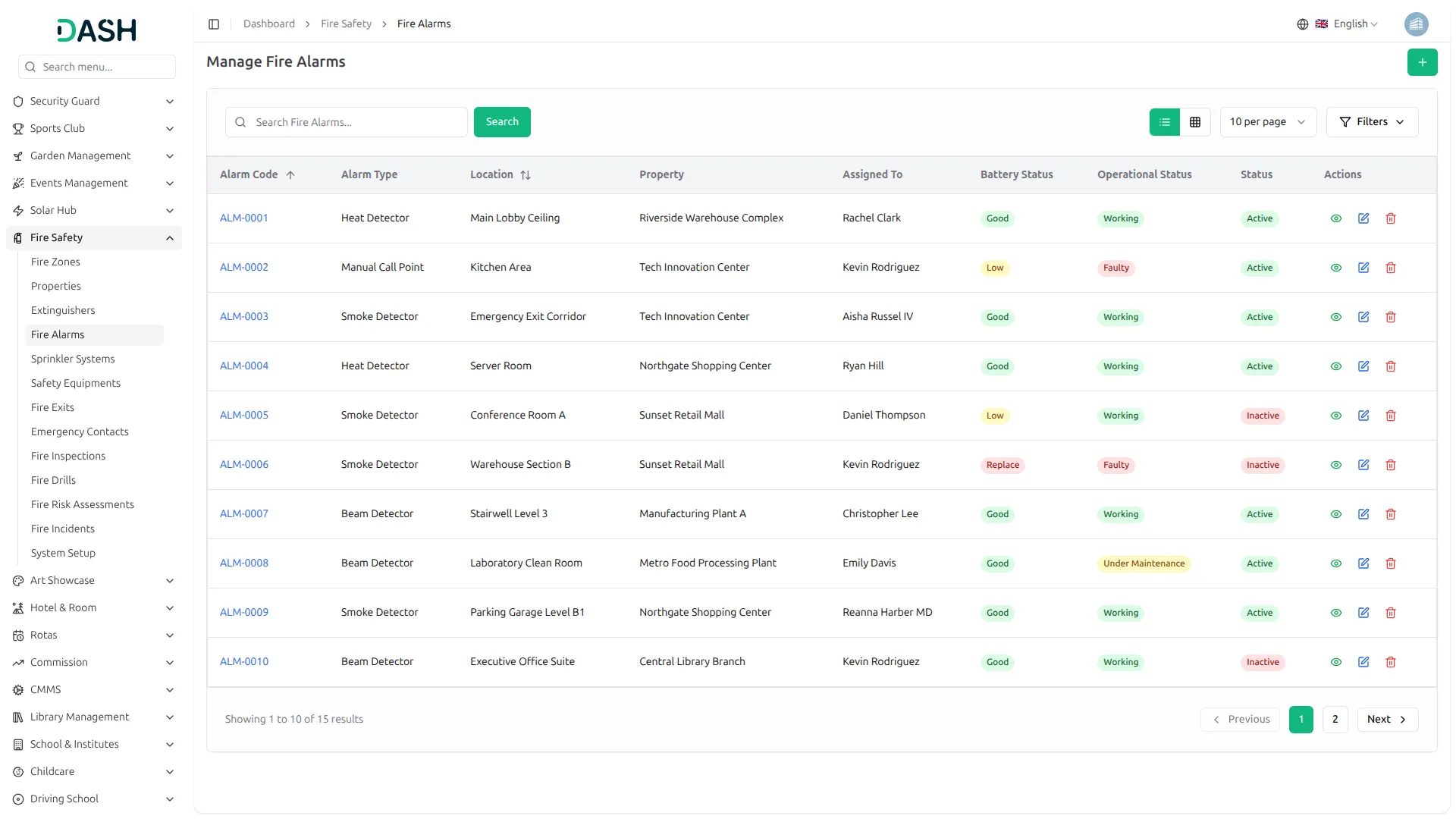The width and height of the screenshot is (1456, 819).
Task: Toggle the sidebar collapse icon
Action: coord(214,24)
